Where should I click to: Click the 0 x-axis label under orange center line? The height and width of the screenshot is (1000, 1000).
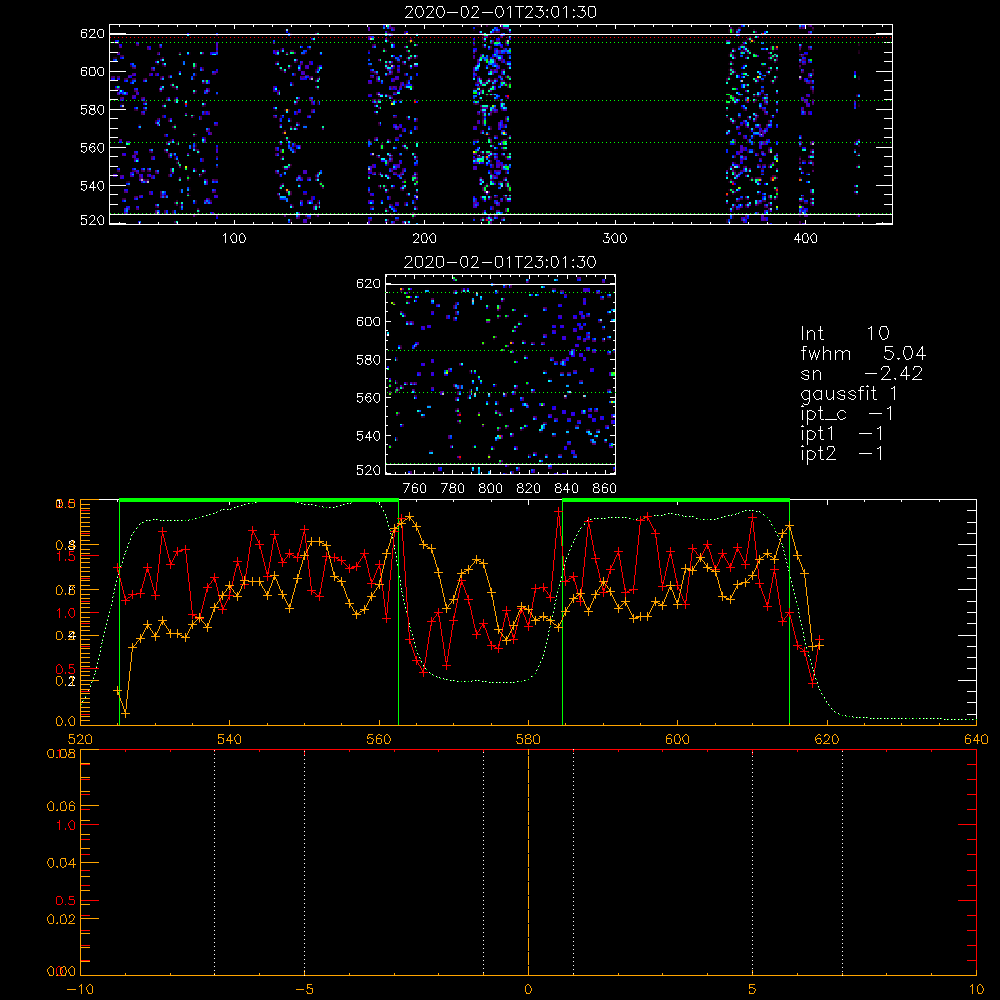pos(528,990)
